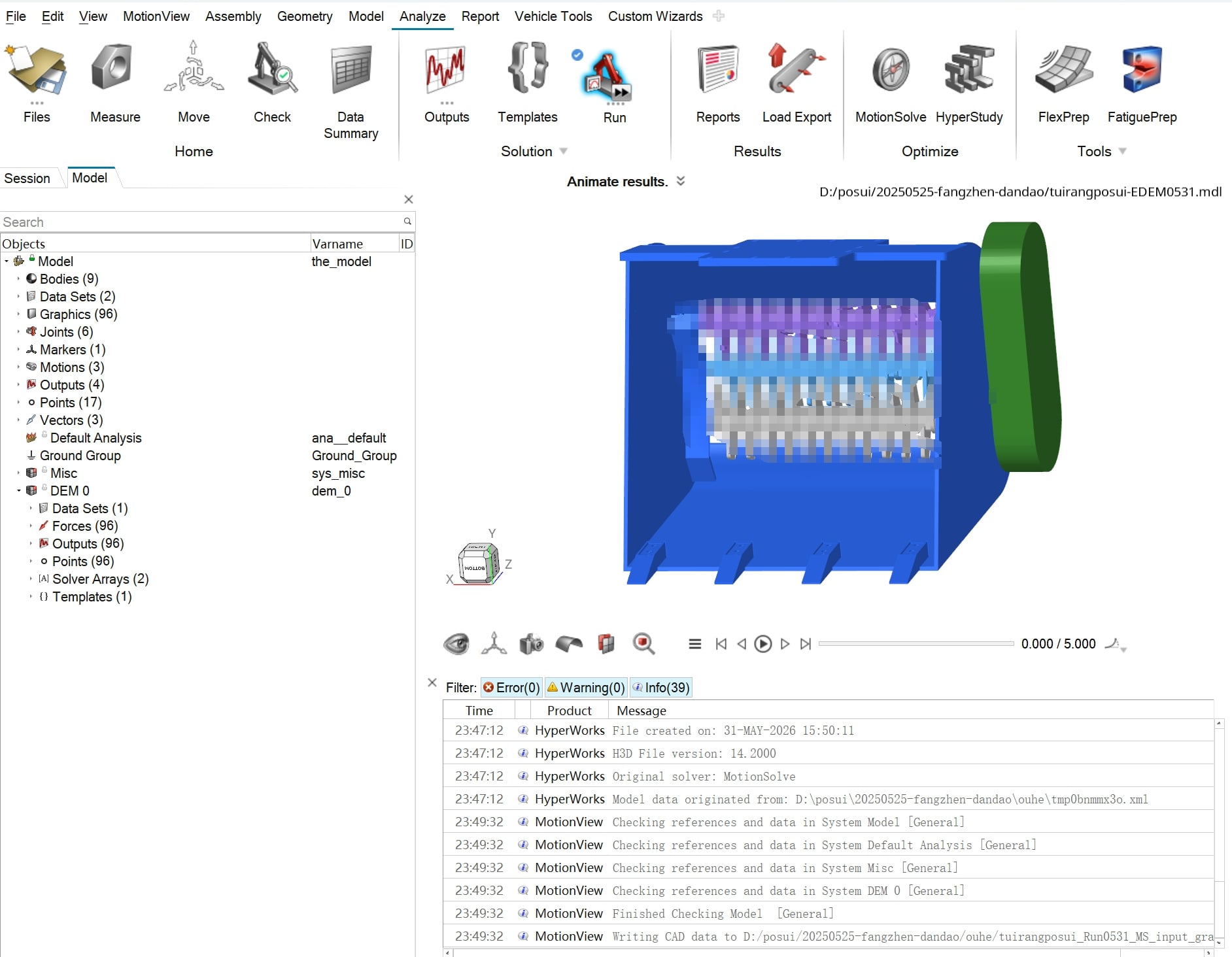Open the Edit menu
The width and height of the screenshot is (1232, 957).
[52, 16]
